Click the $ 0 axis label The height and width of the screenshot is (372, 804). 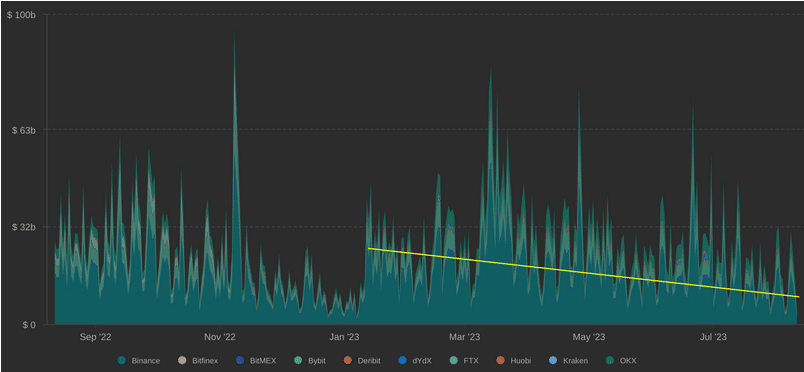[28, 325]
